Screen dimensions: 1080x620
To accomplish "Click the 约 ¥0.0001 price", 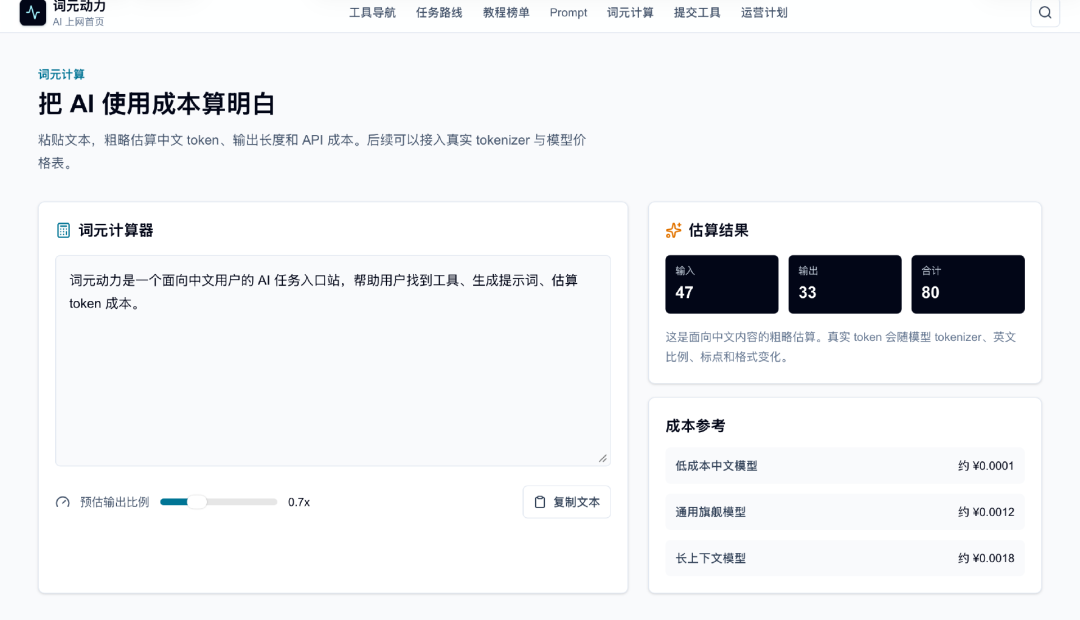I will point(986,466).
